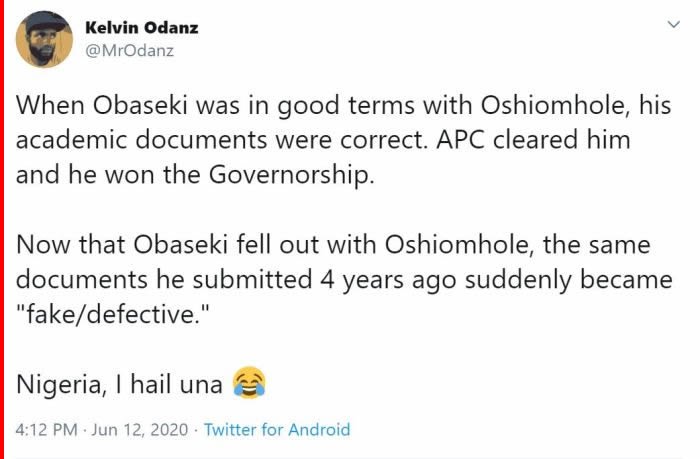Screen dimensions: 700x459
Task: Open the tweet options chevron menu
Action: 673,24
